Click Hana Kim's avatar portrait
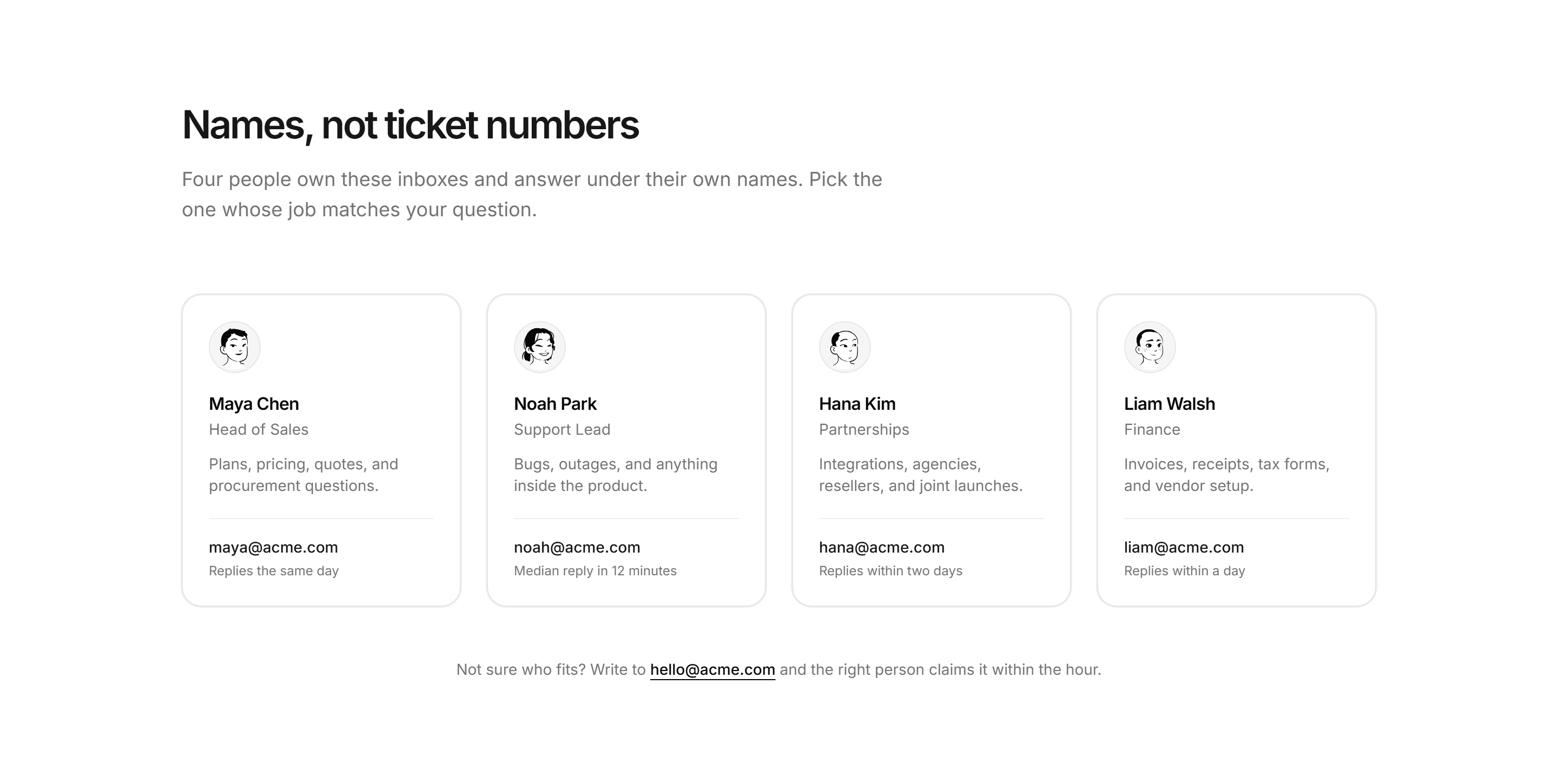 tap(845, 347)
